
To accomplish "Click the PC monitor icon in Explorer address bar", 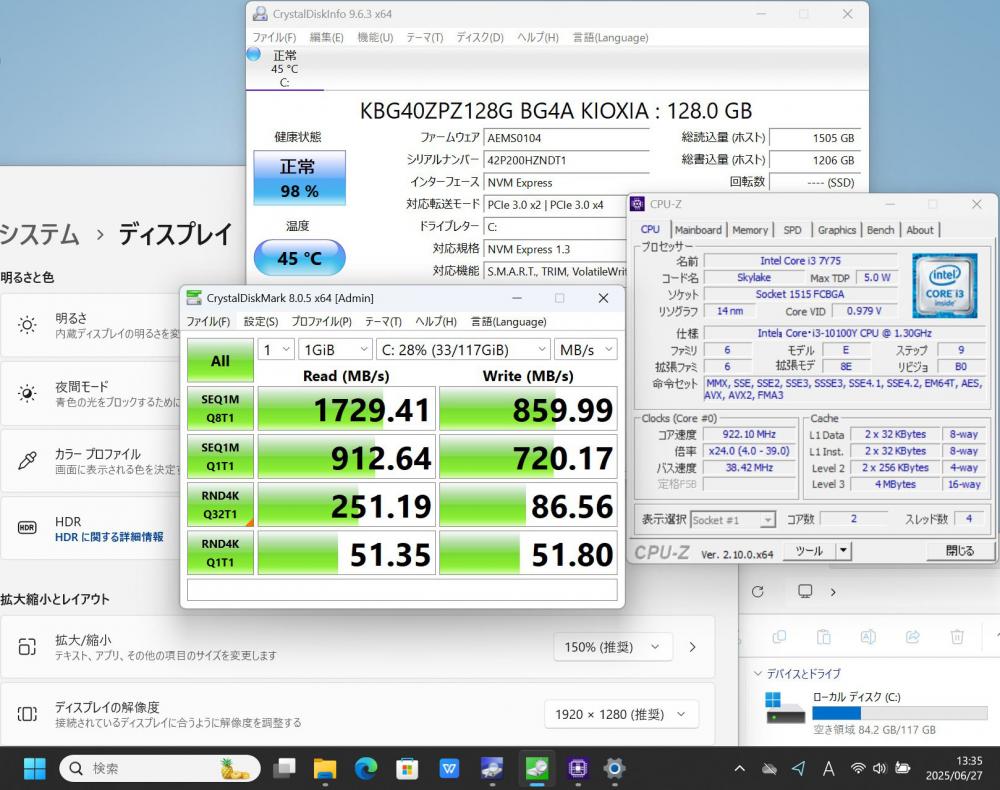I will [x=805, y=591].
